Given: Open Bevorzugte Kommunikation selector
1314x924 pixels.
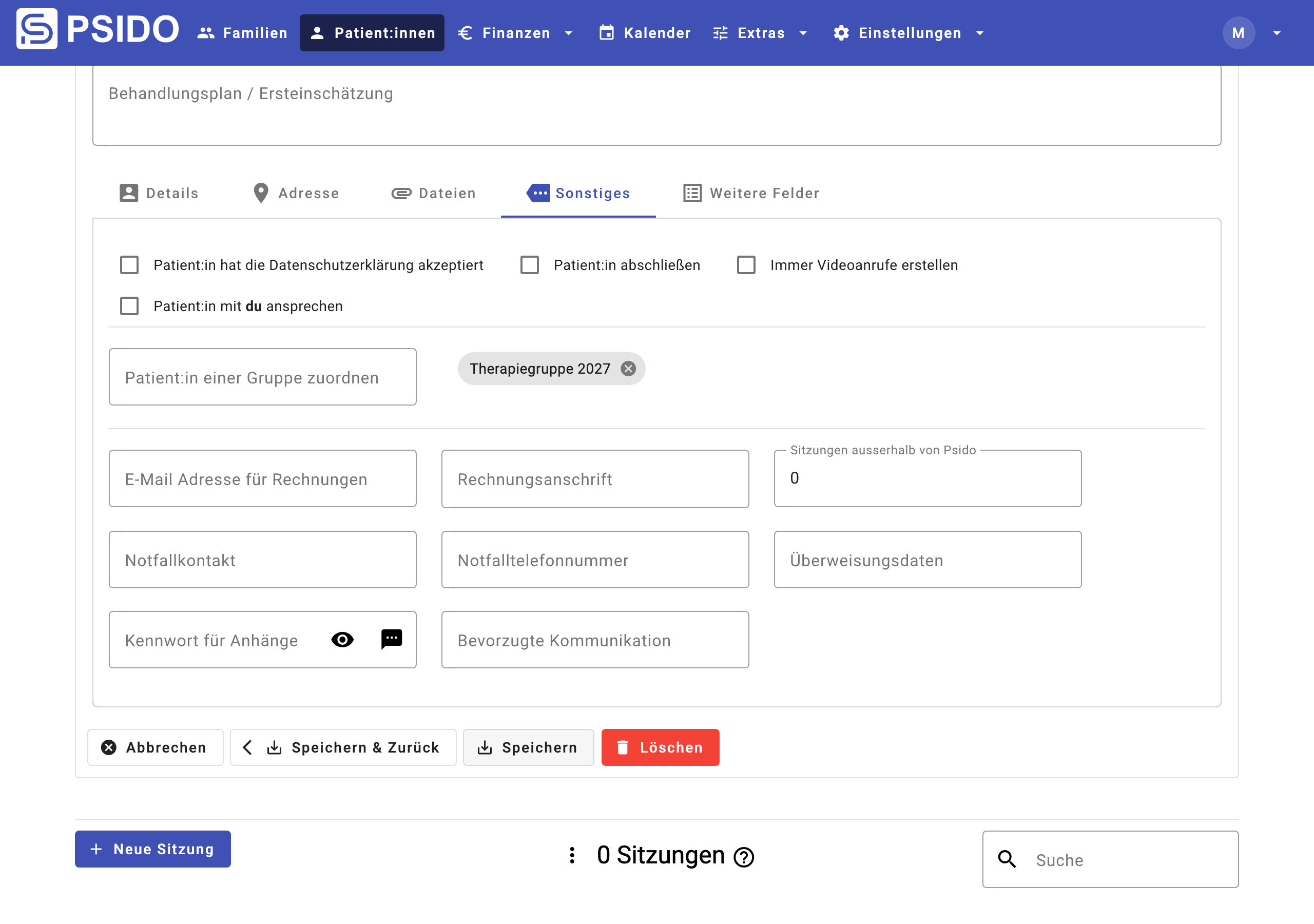Looking at the screenshot, I should tap(595, 640).
